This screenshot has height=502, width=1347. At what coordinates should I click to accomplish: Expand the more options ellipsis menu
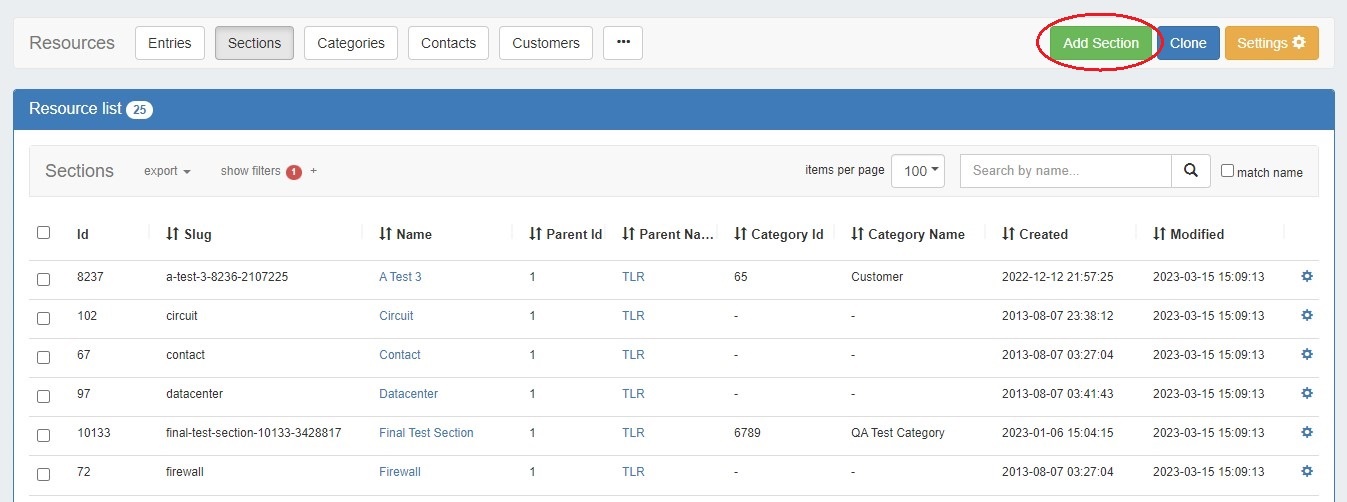pos(623,43)
